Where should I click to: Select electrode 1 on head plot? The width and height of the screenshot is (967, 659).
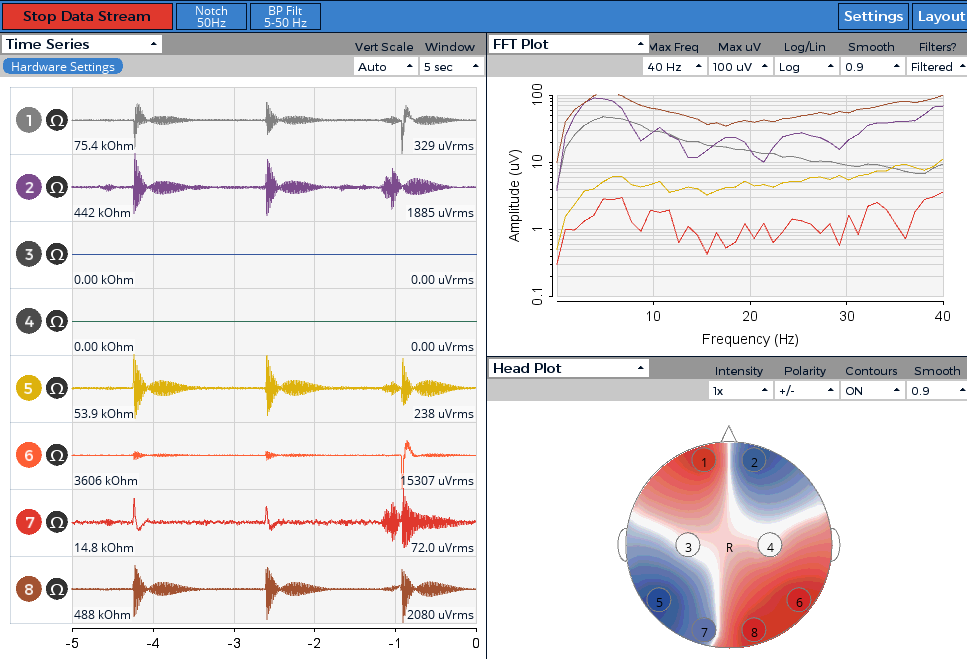point(703,461)
